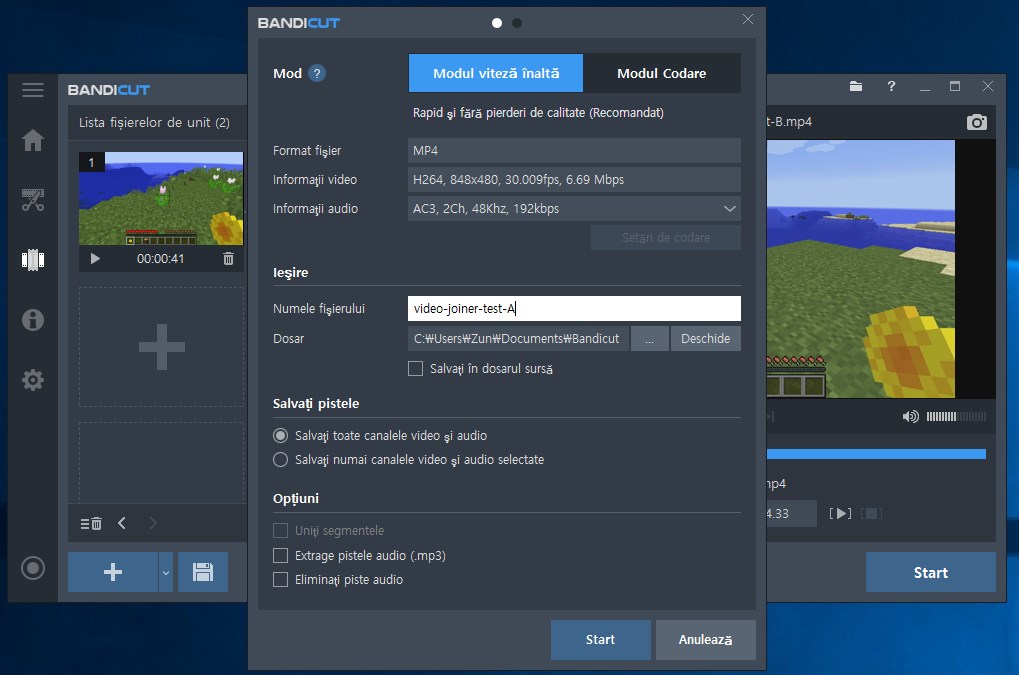Click Start in the main Bandicut window
This screenshot has height=675, width=1019.
tap(931, 572)
